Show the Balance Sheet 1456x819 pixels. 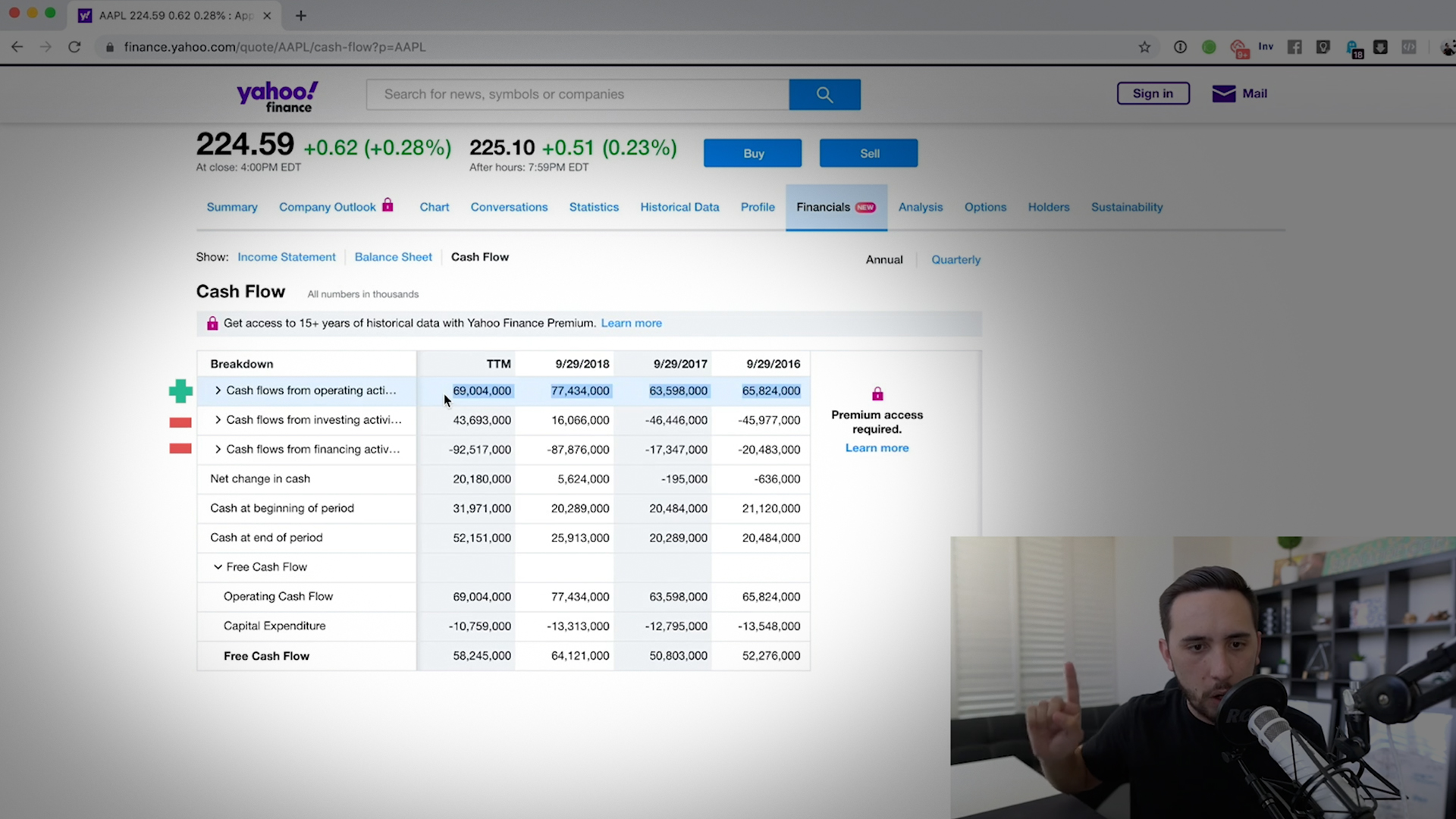pyautogui.click(x=393, y=257)
